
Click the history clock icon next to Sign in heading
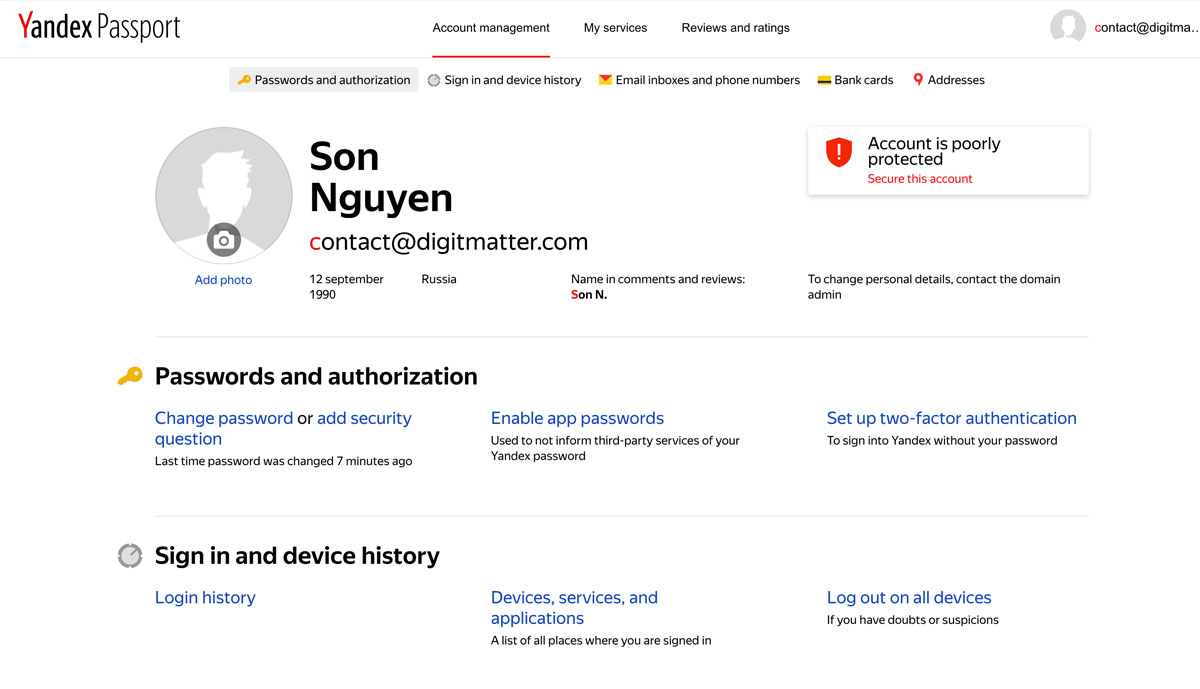[130, 556]
